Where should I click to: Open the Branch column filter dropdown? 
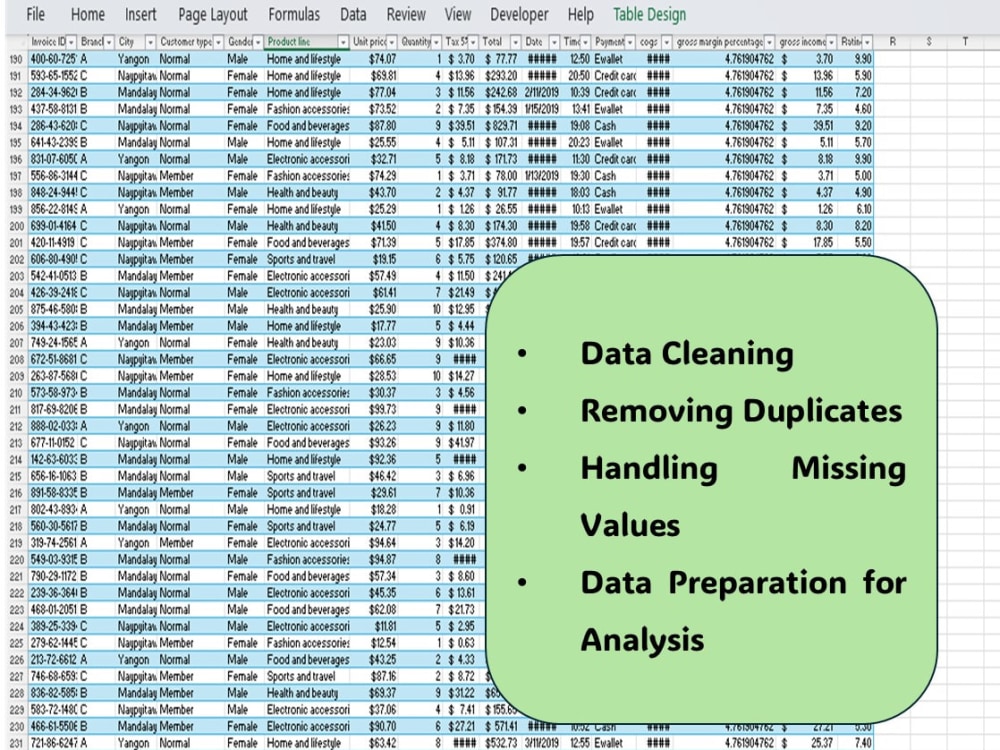click(109, 42)
